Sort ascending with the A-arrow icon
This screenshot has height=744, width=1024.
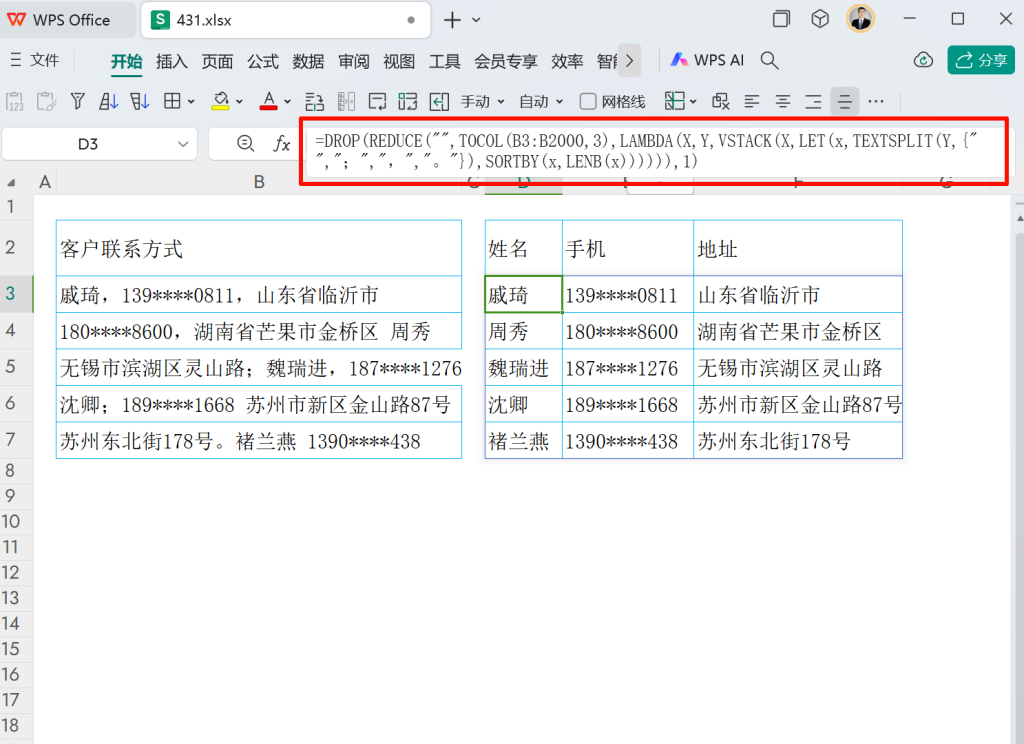(108, 101)
